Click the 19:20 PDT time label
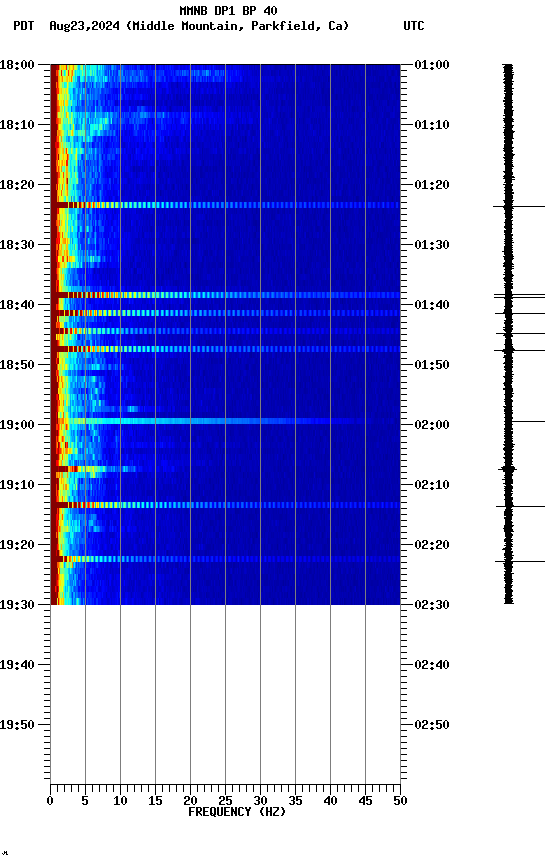 coord(17,545)
